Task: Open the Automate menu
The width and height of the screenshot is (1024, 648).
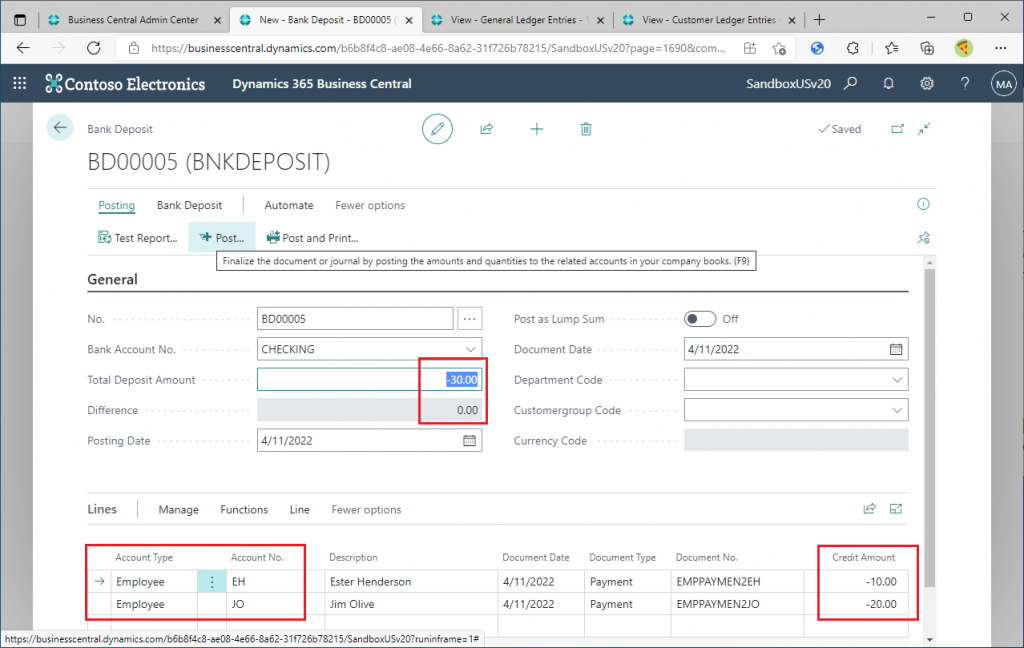Action: coord(289,205)
